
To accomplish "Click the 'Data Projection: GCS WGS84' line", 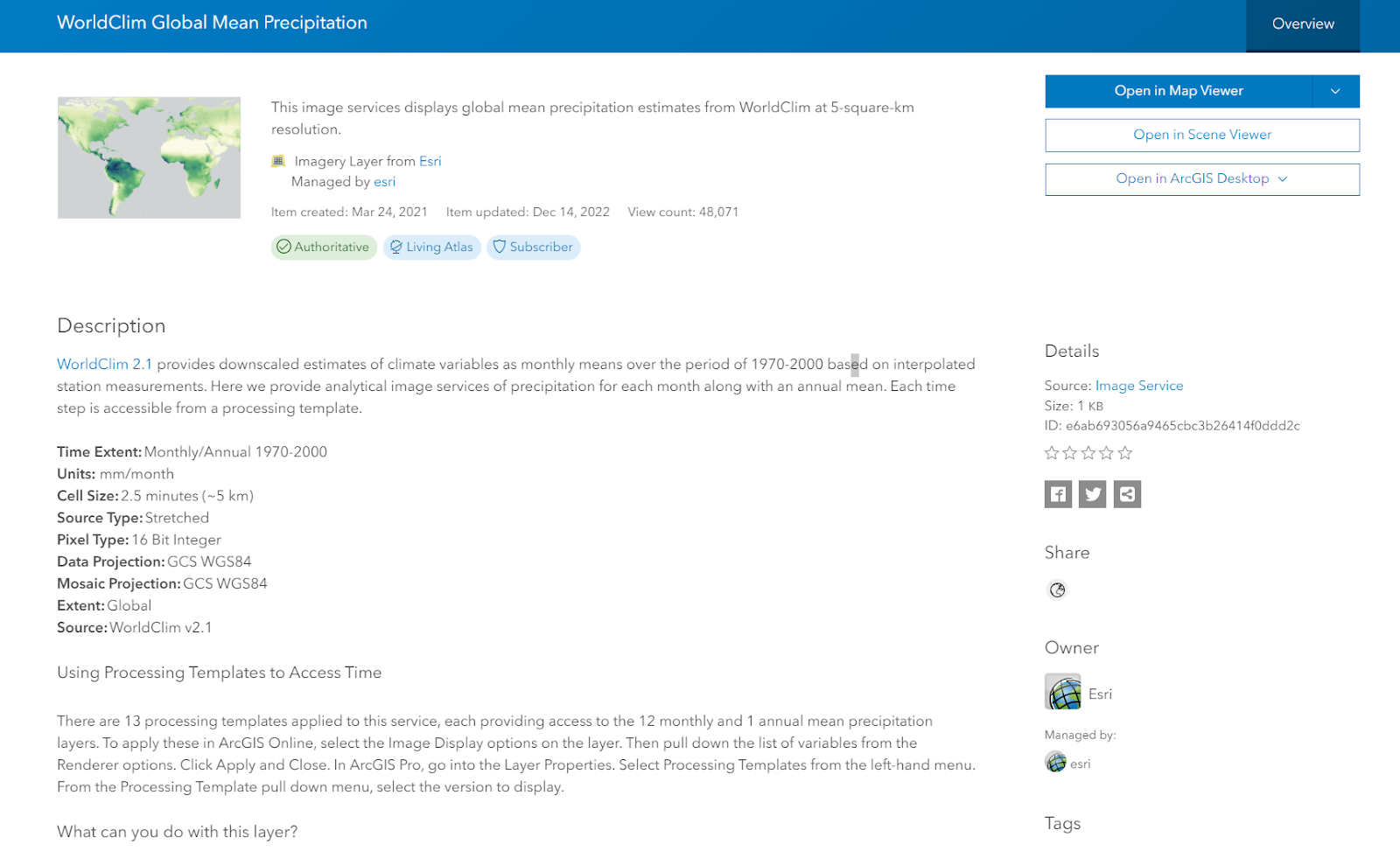I will pyautogui.click(x=154, y=562).
